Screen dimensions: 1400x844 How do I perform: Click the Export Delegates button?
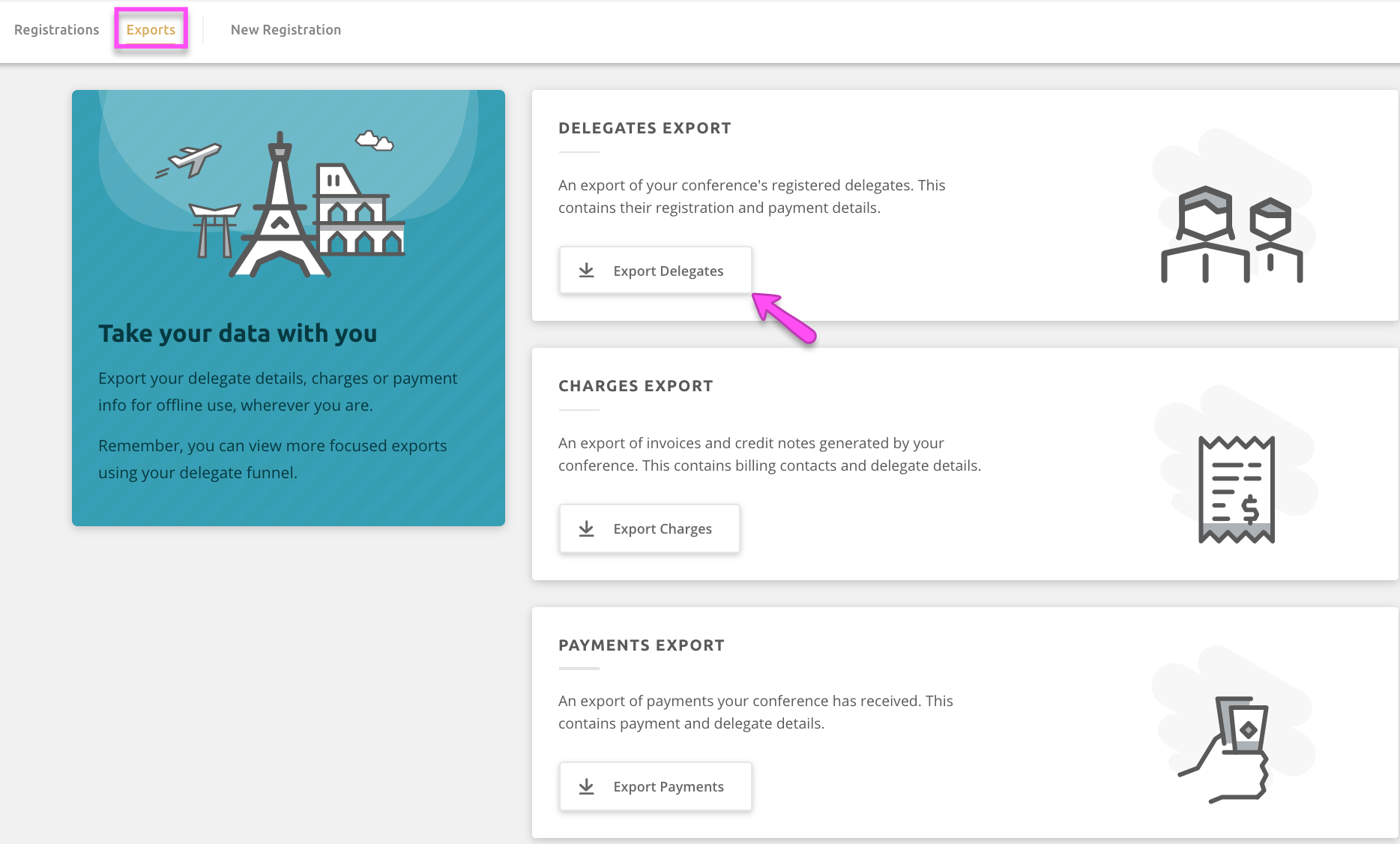point(655,271)
